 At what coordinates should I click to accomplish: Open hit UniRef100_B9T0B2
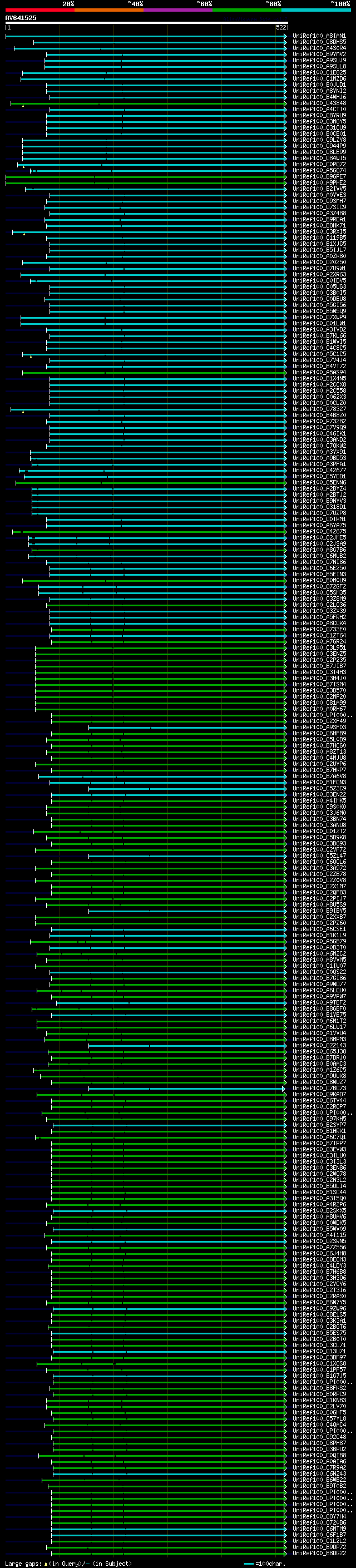[x=319, y=1486]
